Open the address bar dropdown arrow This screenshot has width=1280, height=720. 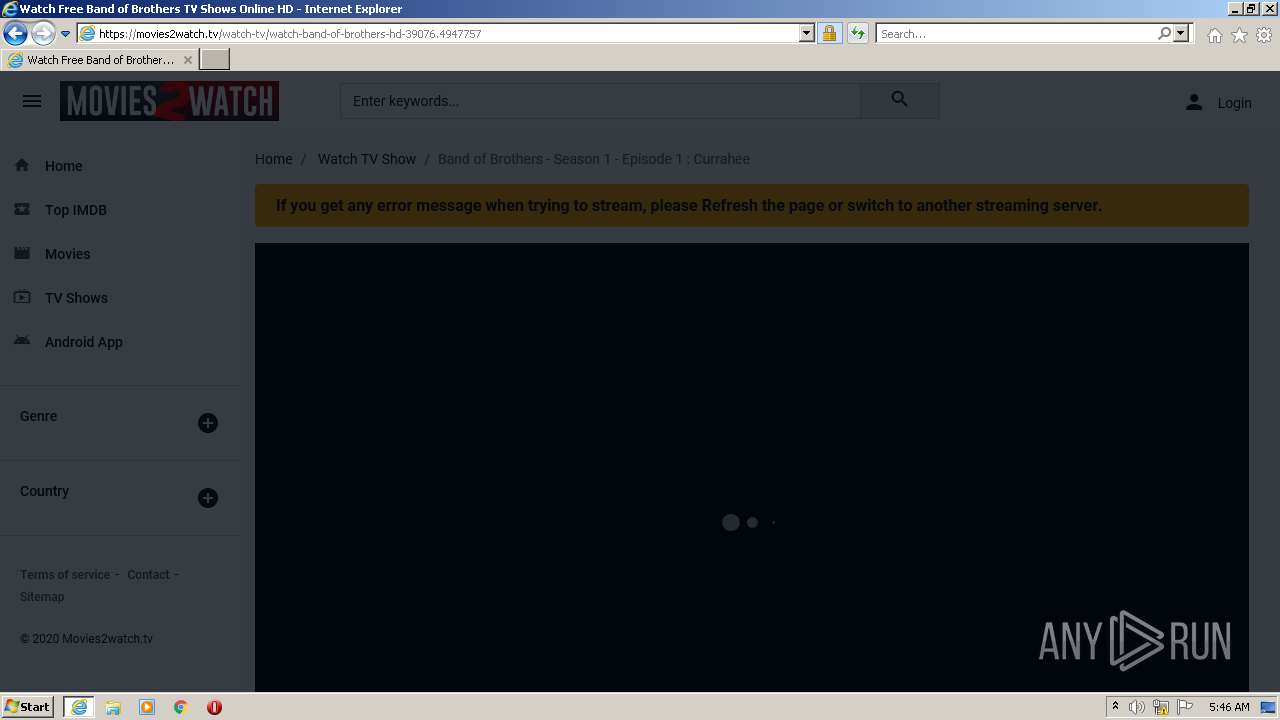(807, 33)
